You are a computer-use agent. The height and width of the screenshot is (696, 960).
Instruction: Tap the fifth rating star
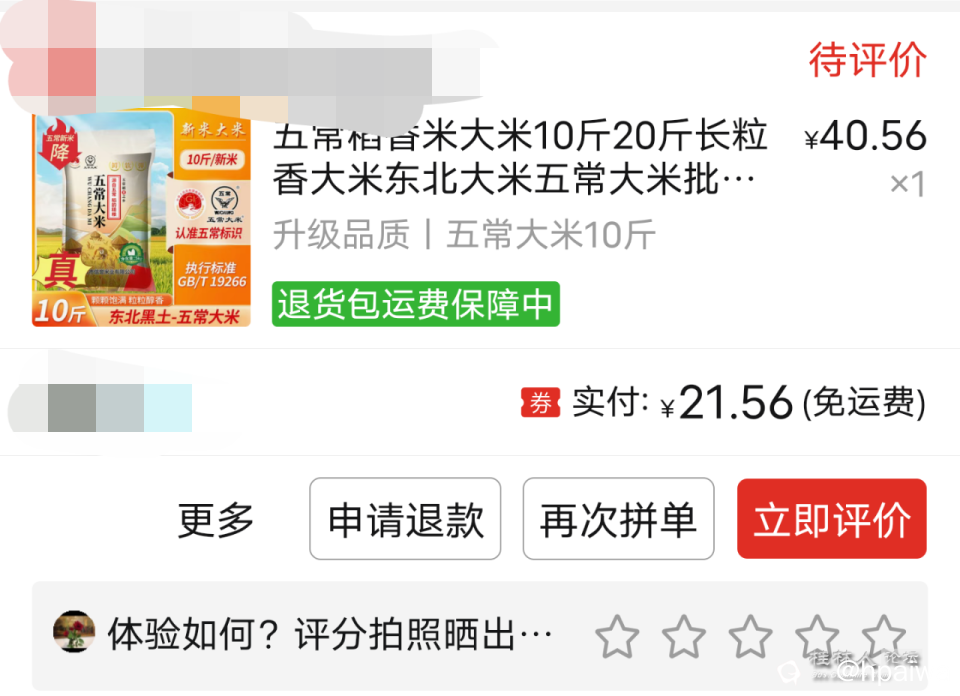click(x=884, y=636)
